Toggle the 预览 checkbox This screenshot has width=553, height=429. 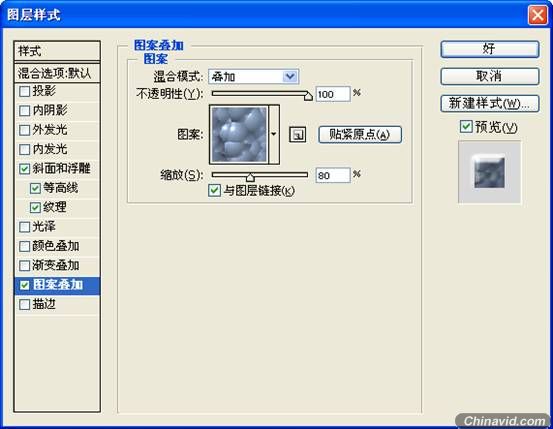coord(466,127)
